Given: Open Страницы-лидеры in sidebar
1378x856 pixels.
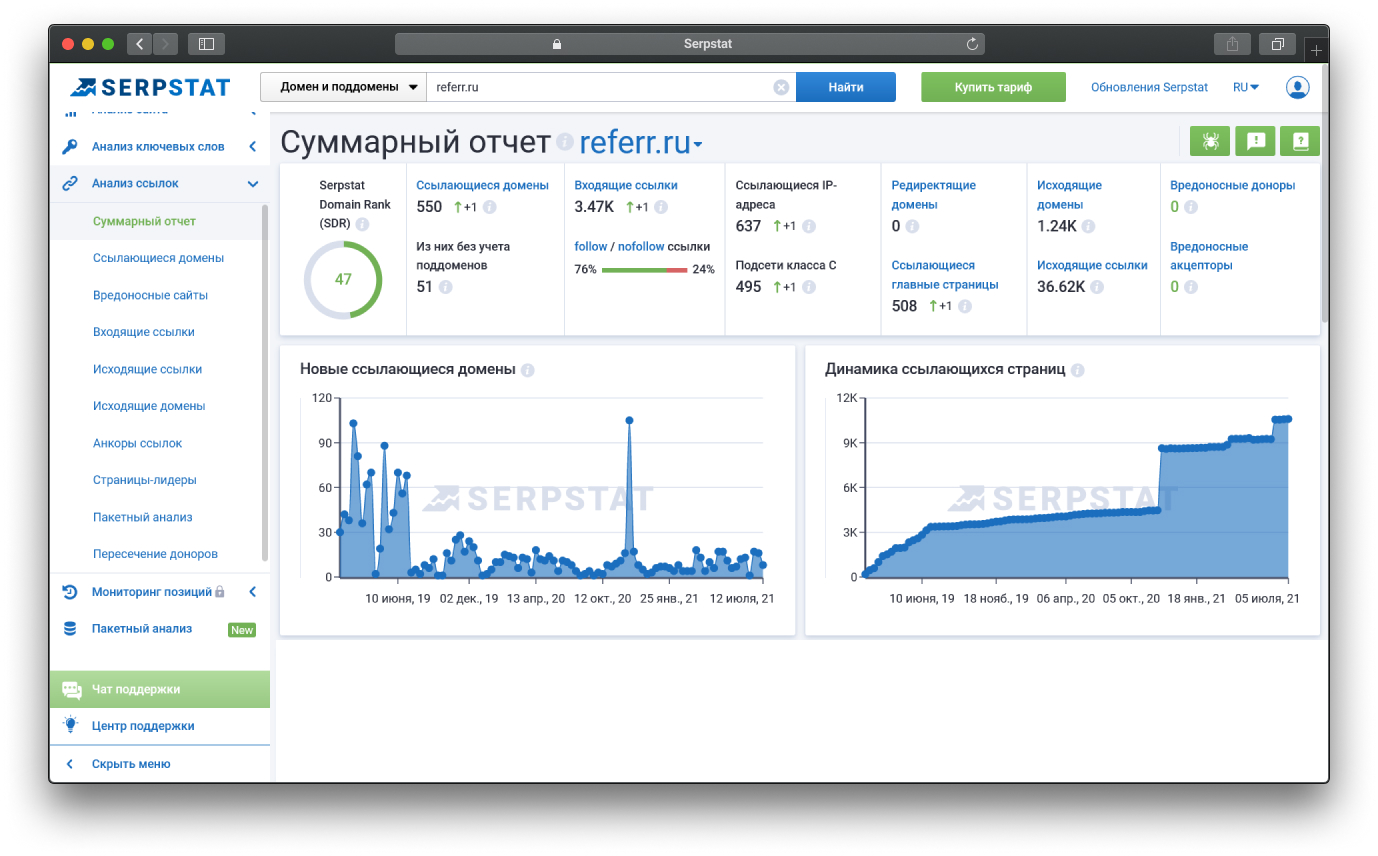Looking at the screenshot, I should (144, 480).
